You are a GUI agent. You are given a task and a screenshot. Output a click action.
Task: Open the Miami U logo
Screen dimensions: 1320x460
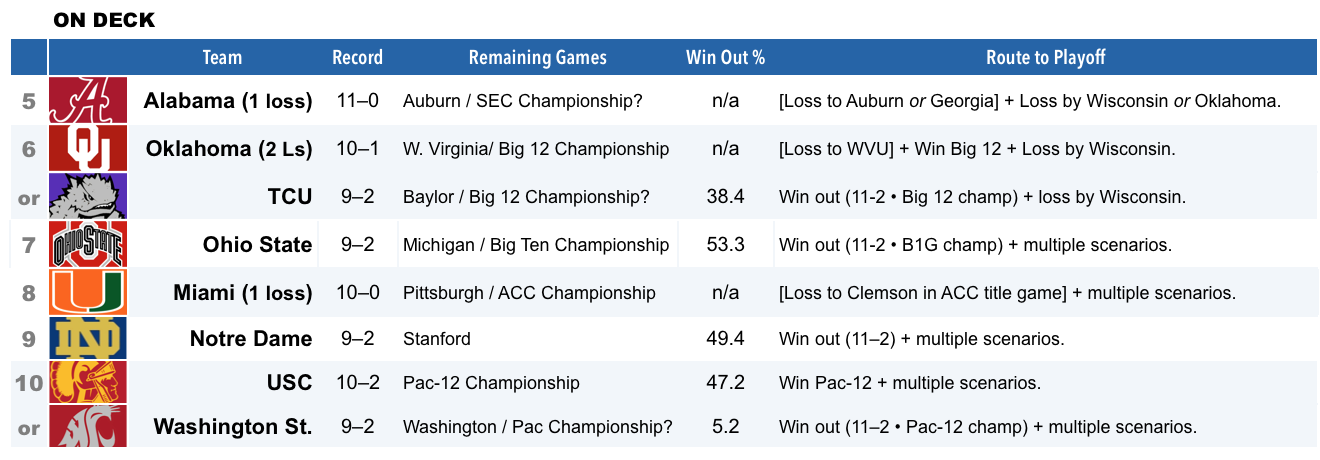click(89, 292)
